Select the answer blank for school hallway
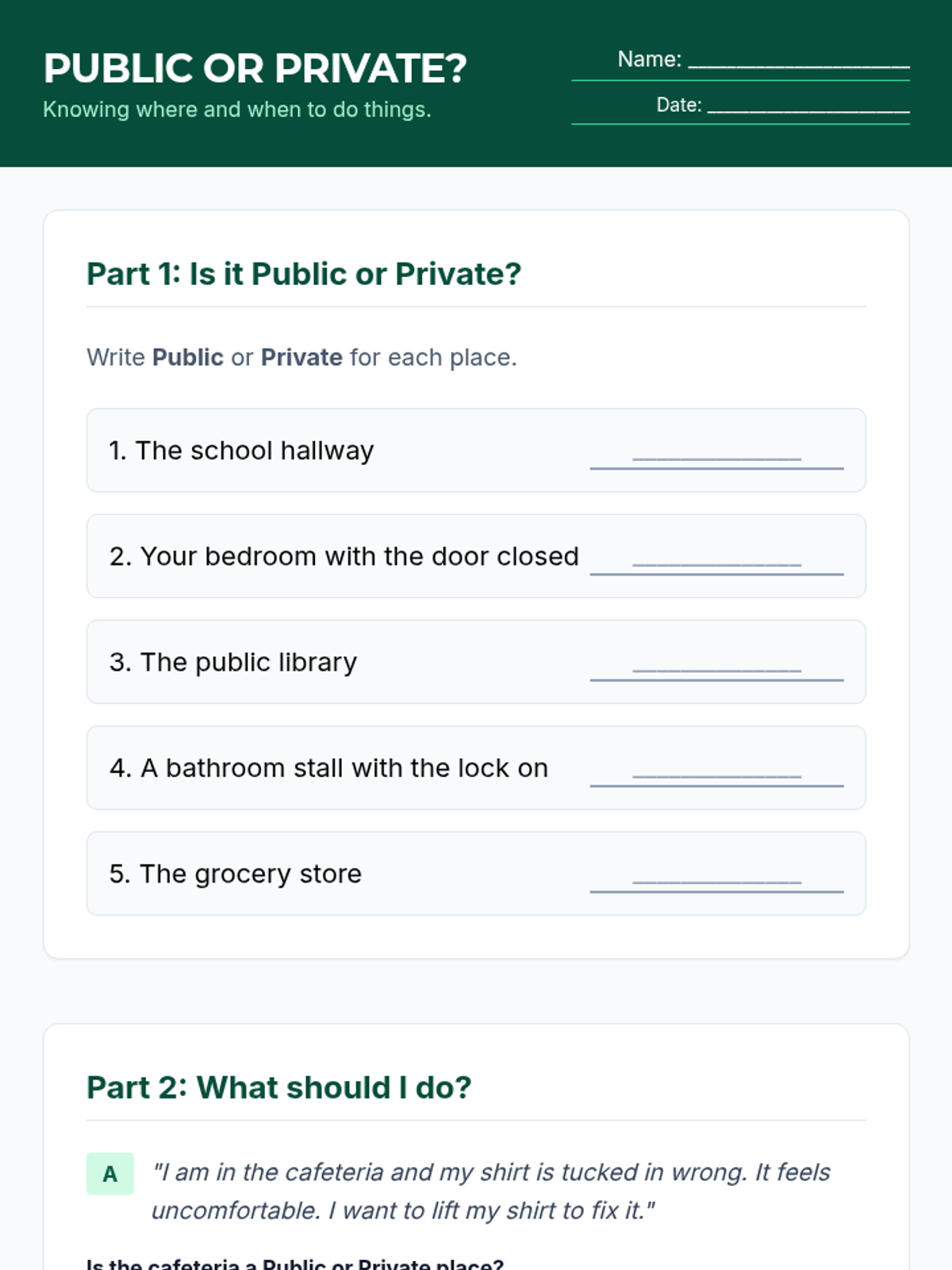The width and height of the screenshot is (952, 1270). coord(716,452)
